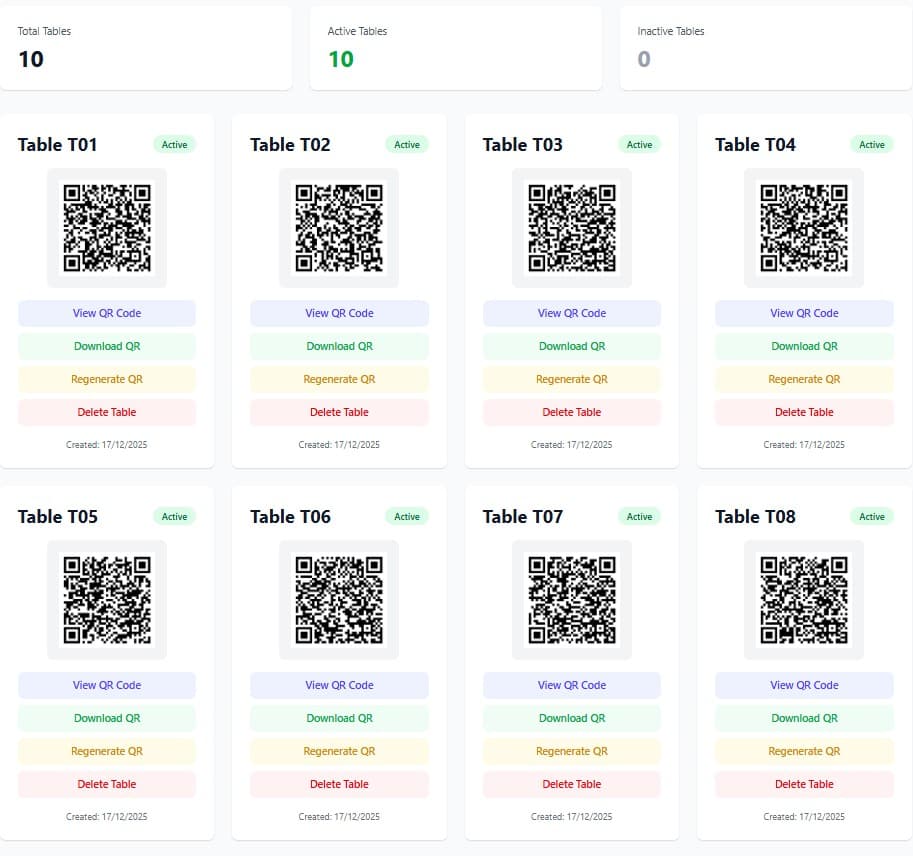Download the QR for Table T08

pos(804,718)
